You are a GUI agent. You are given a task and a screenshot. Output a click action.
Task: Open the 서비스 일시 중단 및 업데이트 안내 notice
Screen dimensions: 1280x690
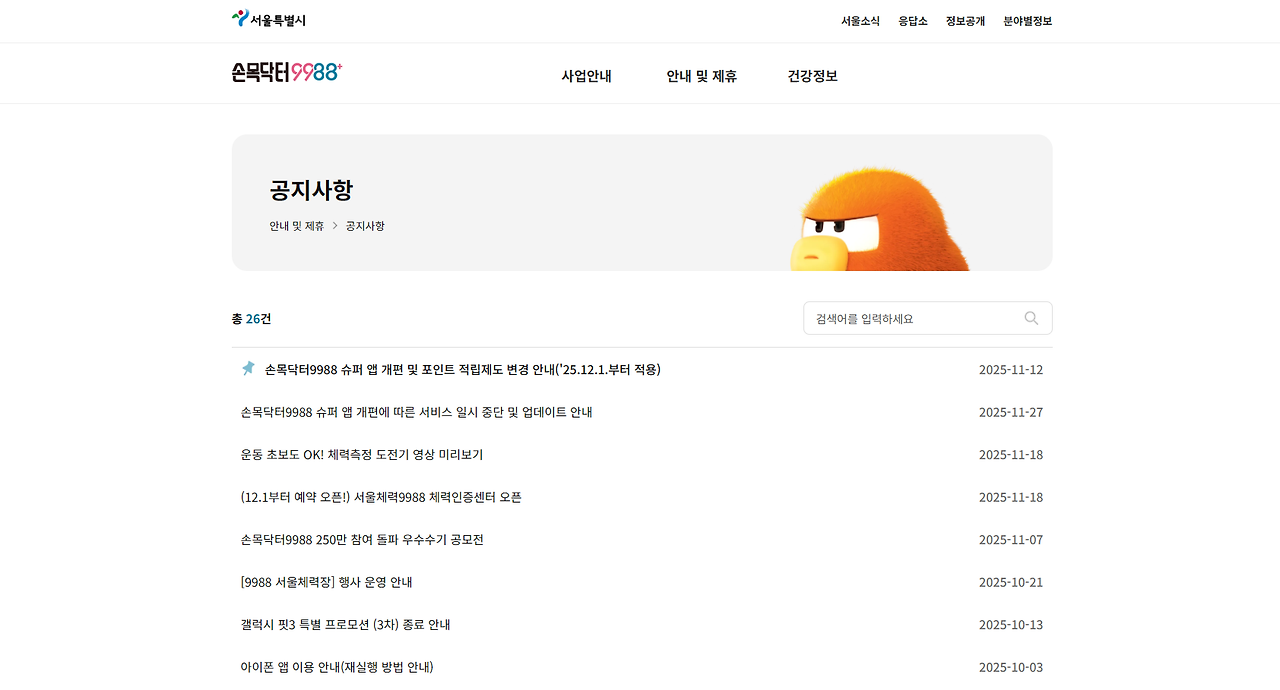[416, 412]
